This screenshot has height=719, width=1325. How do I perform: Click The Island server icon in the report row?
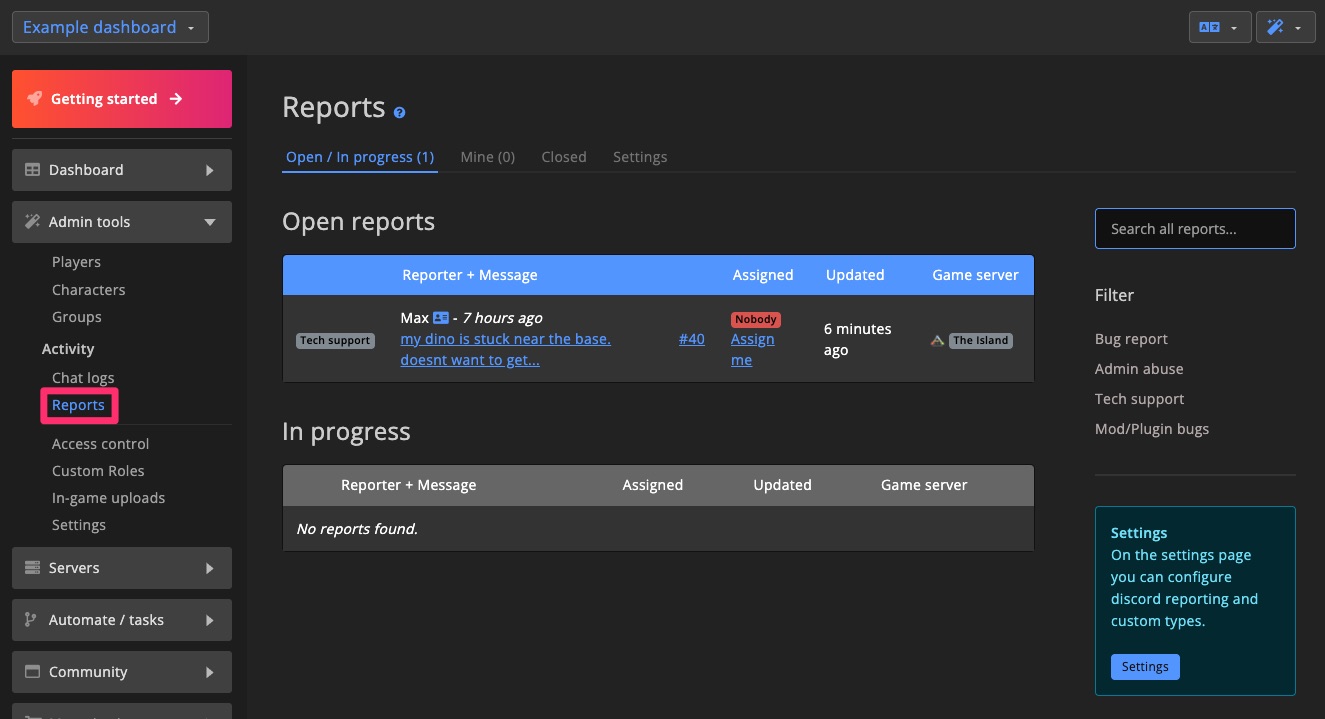937,340
